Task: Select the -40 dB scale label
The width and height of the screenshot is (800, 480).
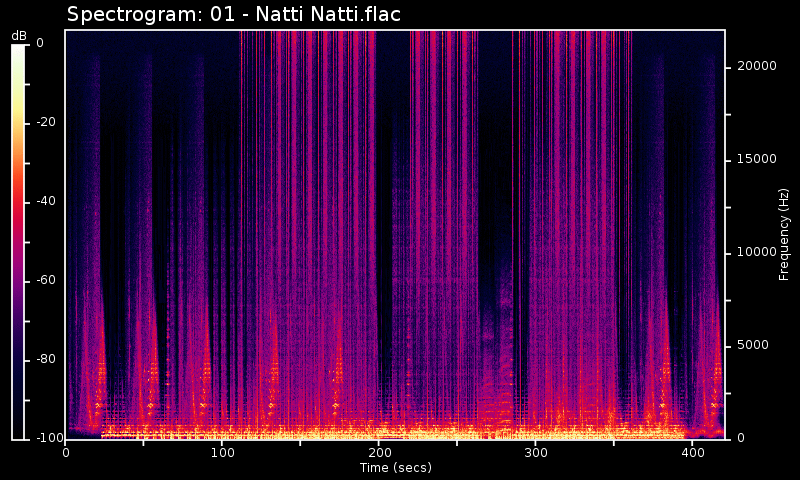Action: pyautogui.click(x=47, y=201)
